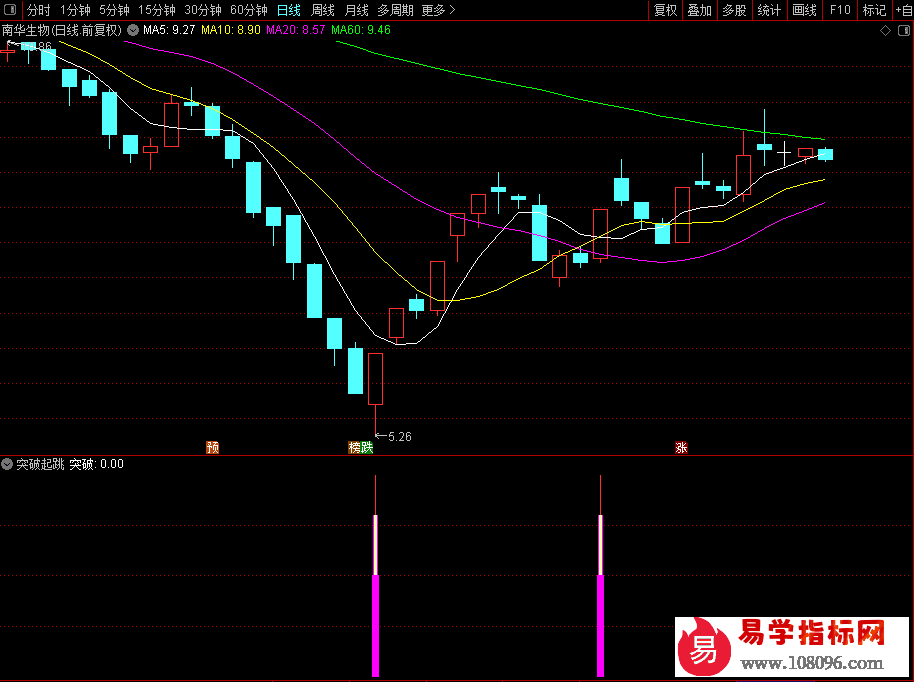Screen dimensions: 914x682
Task: Click the 5.26 low price label
Action: point(399,437)
